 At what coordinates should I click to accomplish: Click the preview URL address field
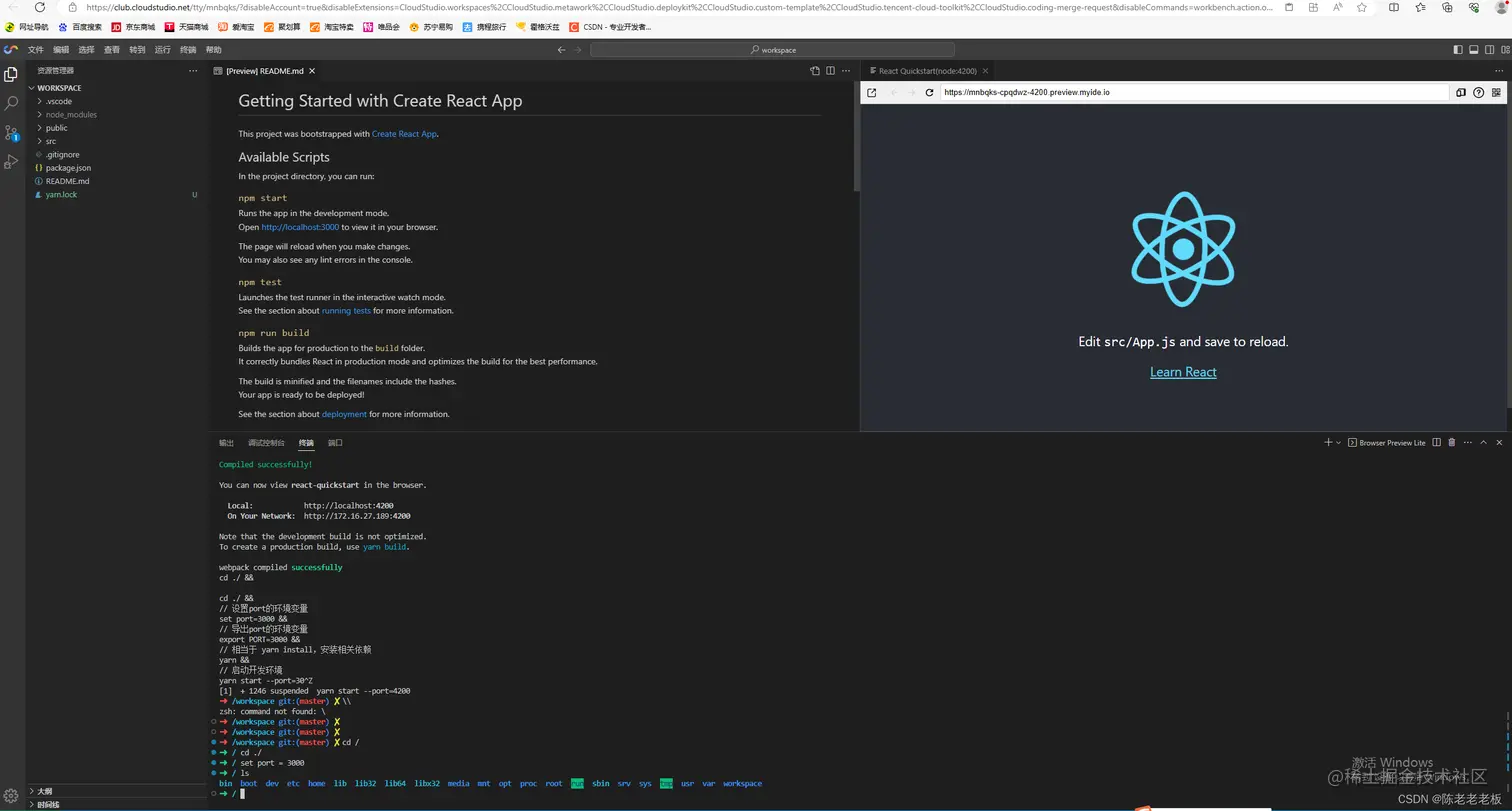(1194, 92)
